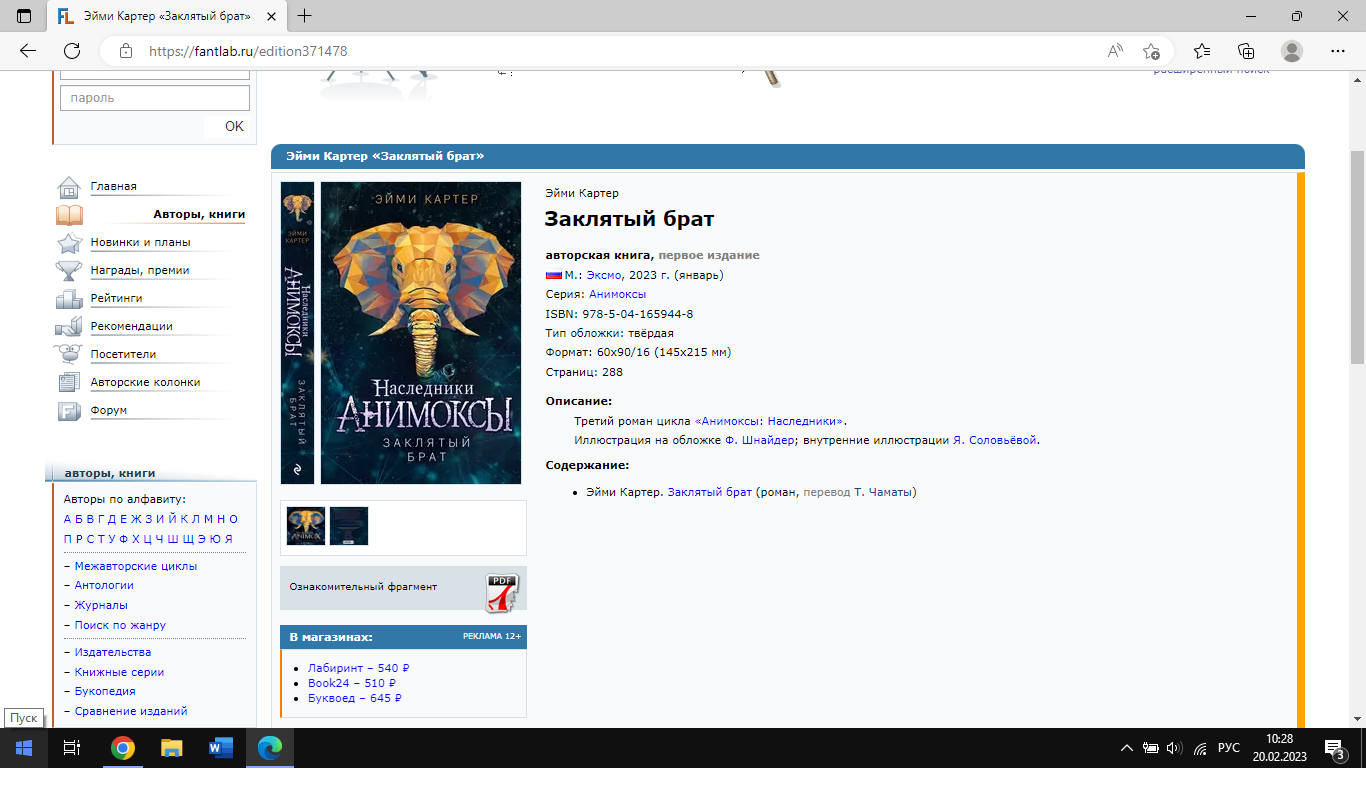Reload the page with refresh button
This screenshot has width=1366, height=800.
(72, 51)
